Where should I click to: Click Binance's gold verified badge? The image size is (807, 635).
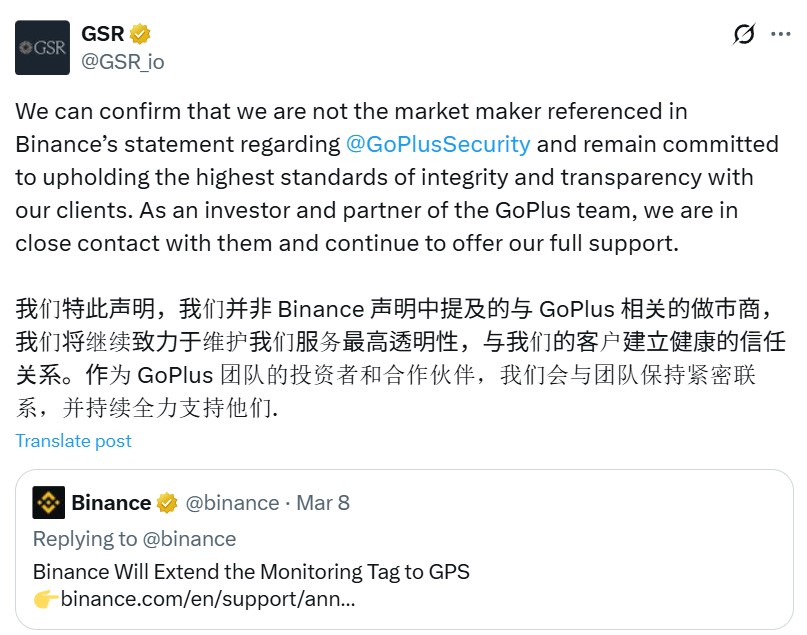tap(167, 502)
